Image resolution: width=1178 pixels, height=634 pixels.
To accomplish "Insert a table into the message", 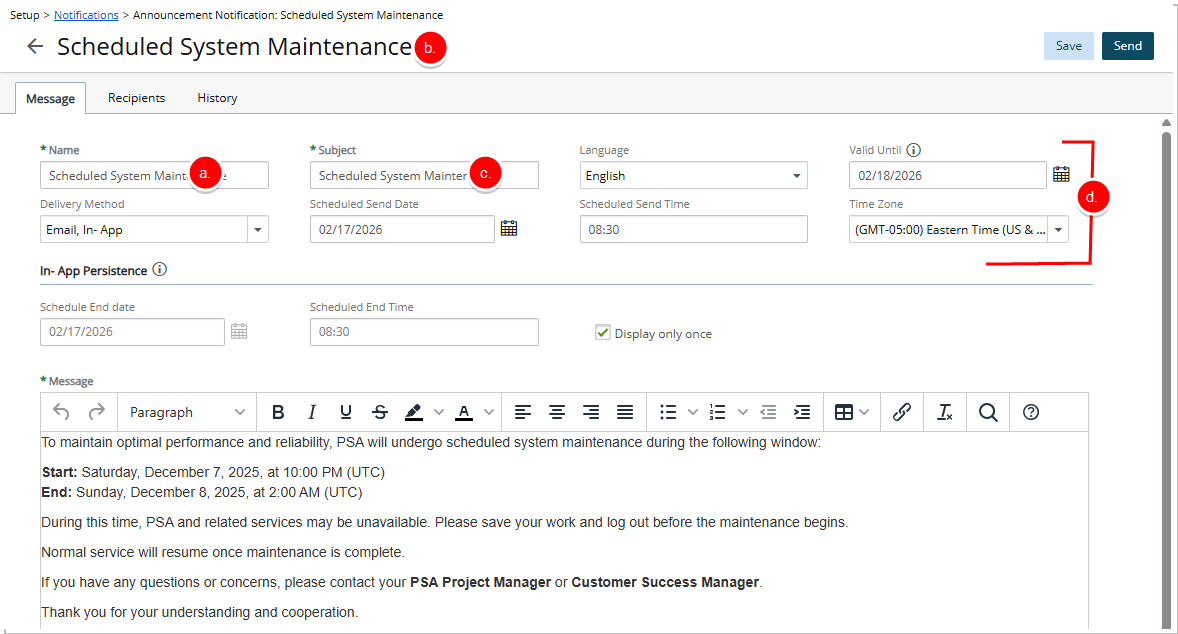I will coord(845,411).
